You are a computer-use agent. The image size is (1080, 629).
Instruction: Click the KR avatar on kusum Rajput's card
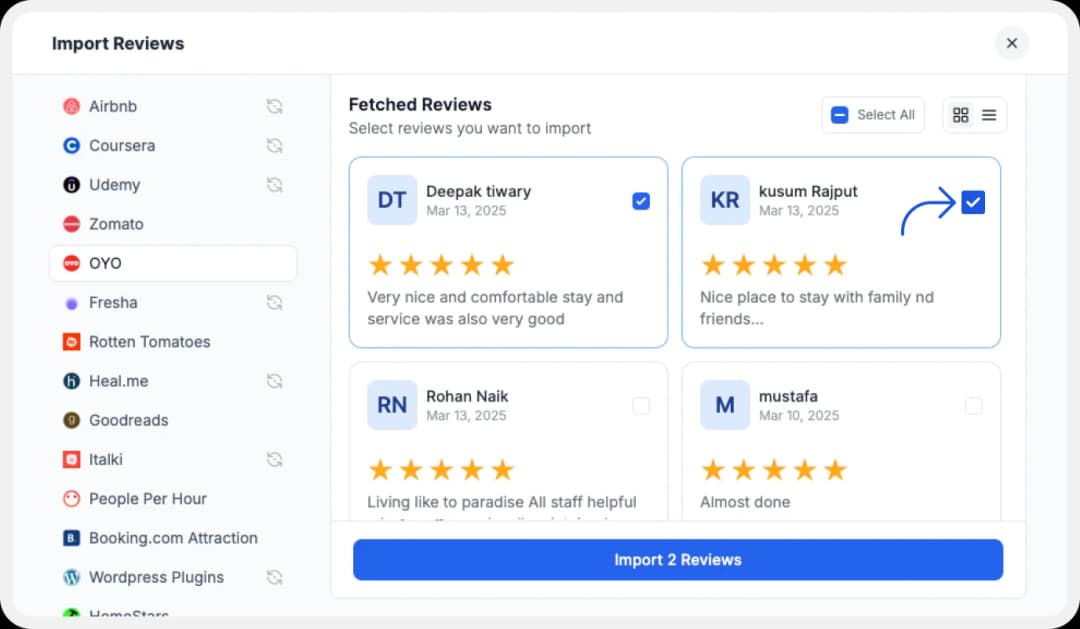[724, 200]
